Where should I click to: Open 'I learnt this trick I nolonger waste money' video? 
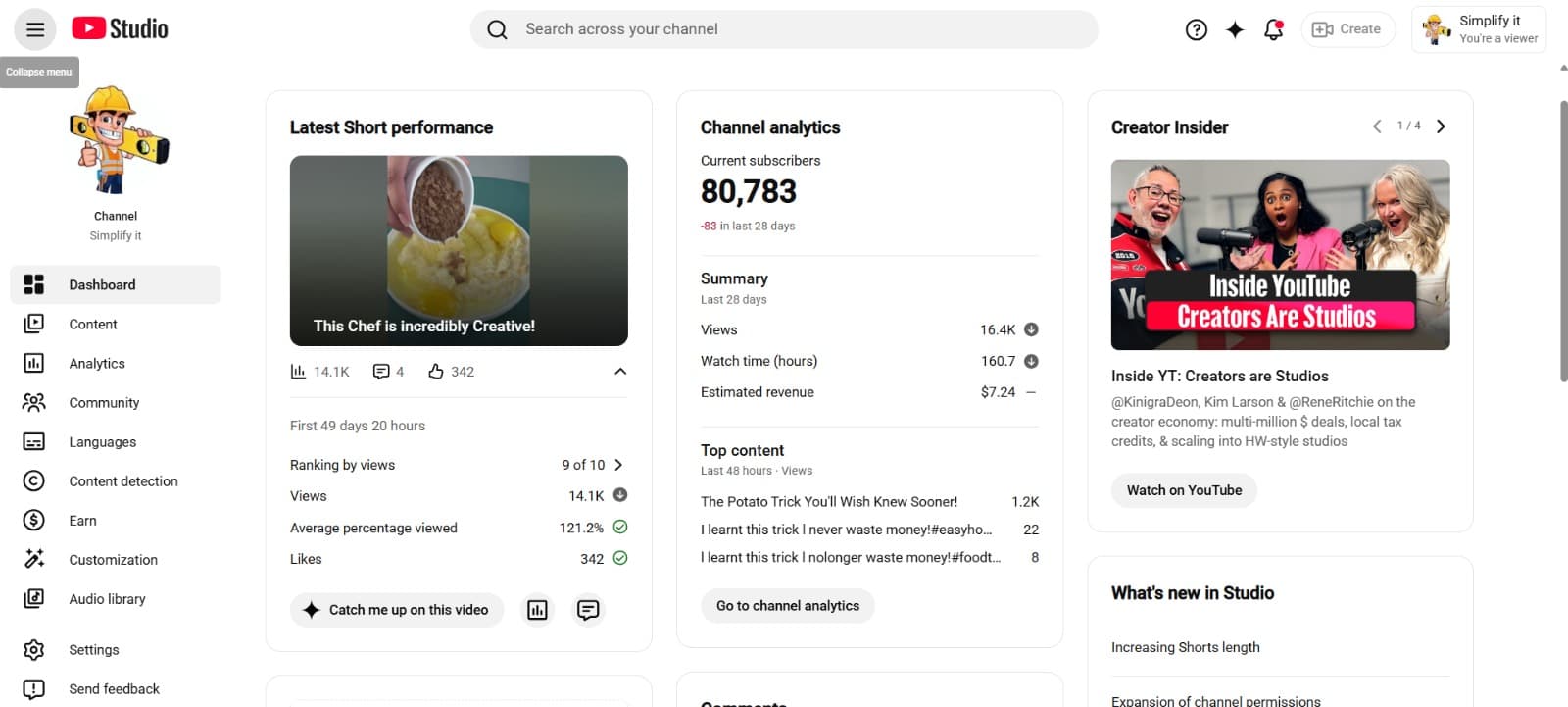pos(851,557)
